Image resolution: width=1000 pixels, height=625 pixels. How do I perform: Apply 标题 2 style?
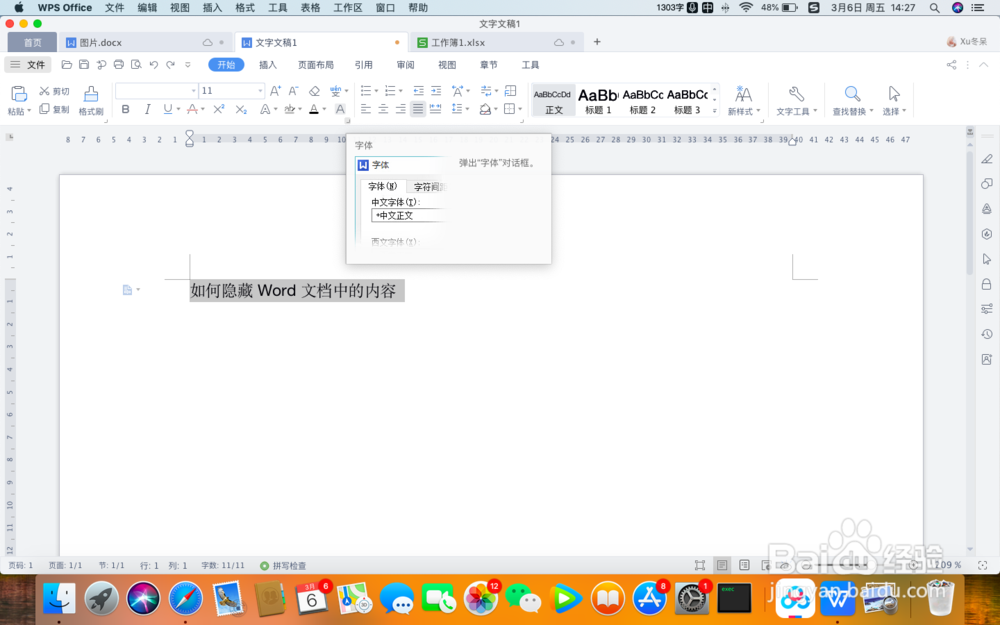coord(643,100)
